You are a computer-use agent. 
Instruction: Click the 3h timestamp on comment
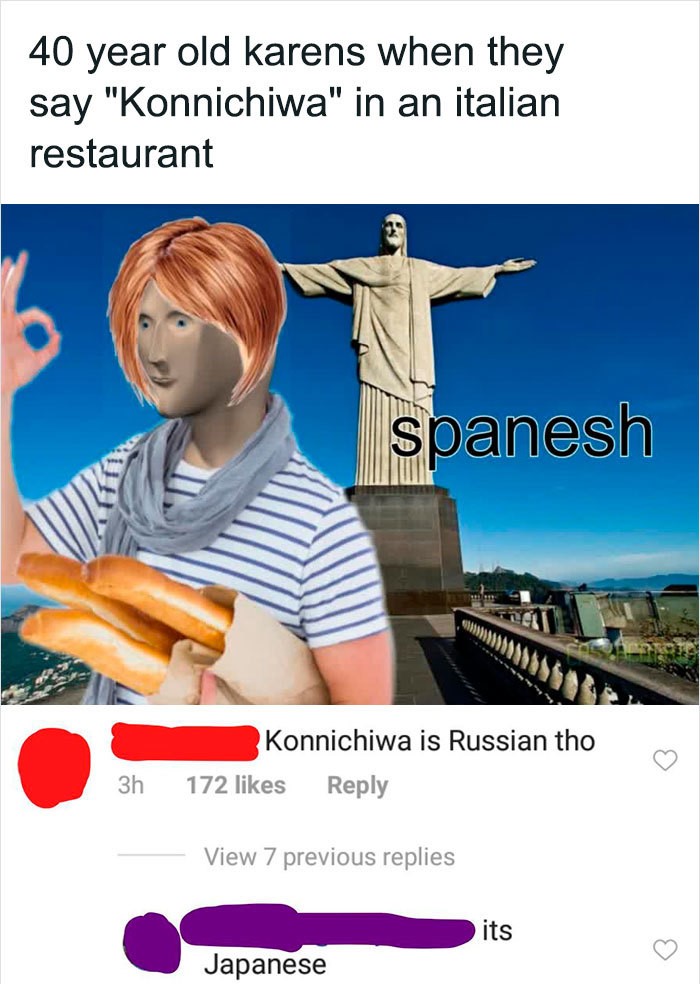point(131,785)
